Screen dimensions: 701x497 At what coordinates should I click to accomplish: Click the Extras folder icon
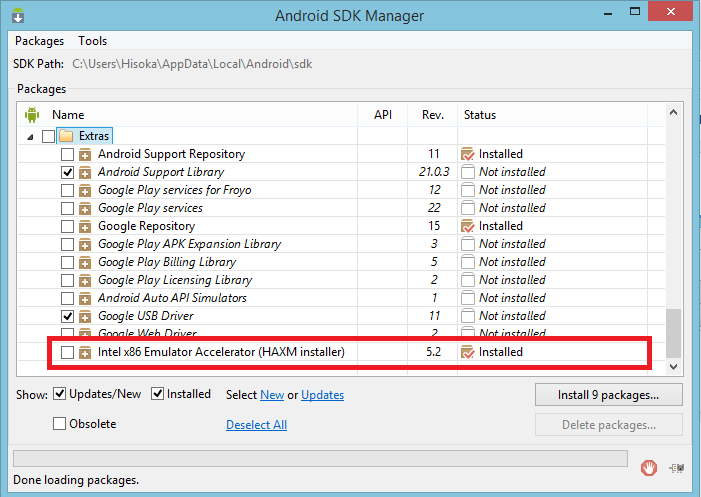coord(67,135)
